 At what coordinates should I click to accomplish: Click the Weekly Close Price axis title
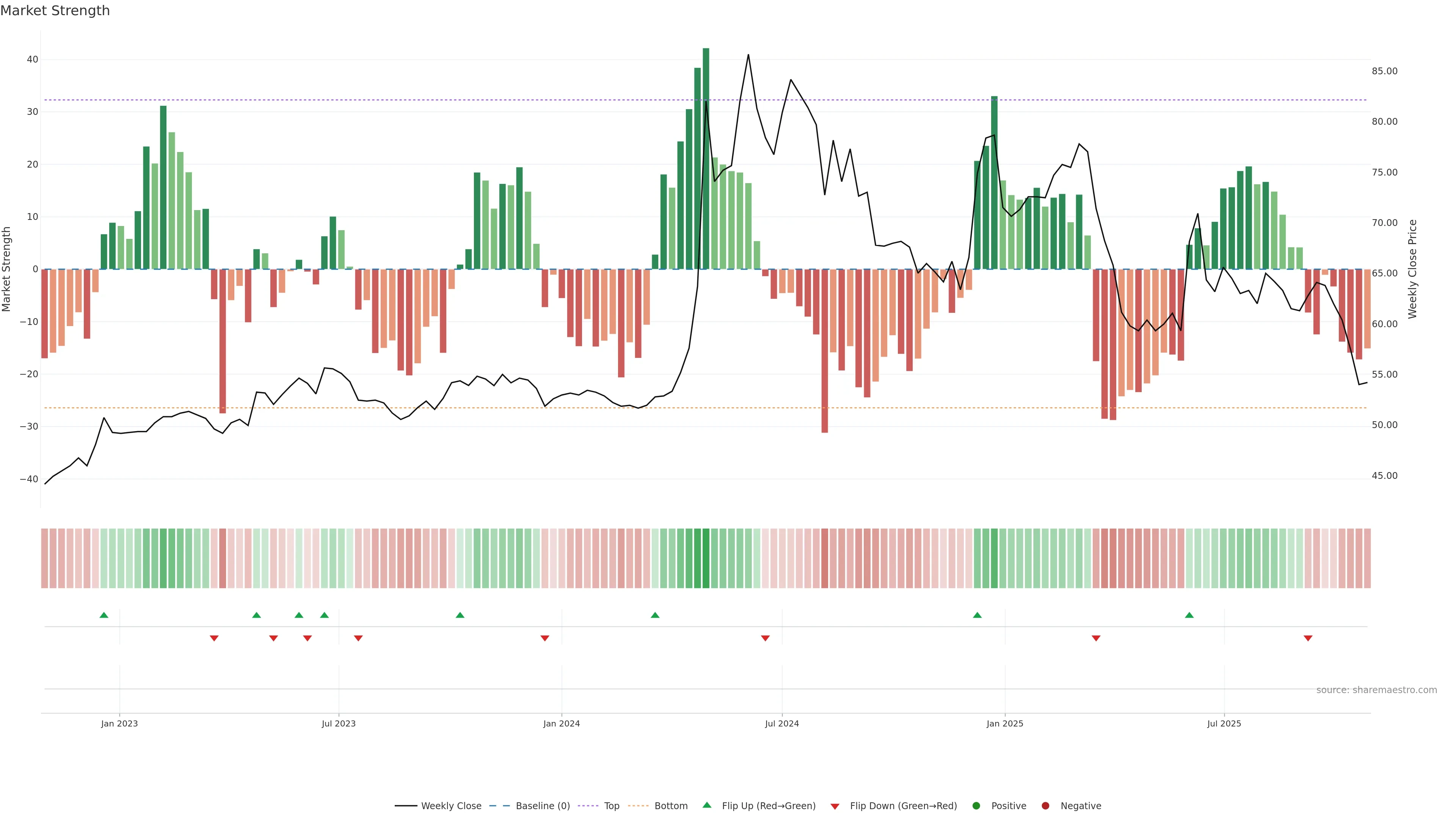1412,269
